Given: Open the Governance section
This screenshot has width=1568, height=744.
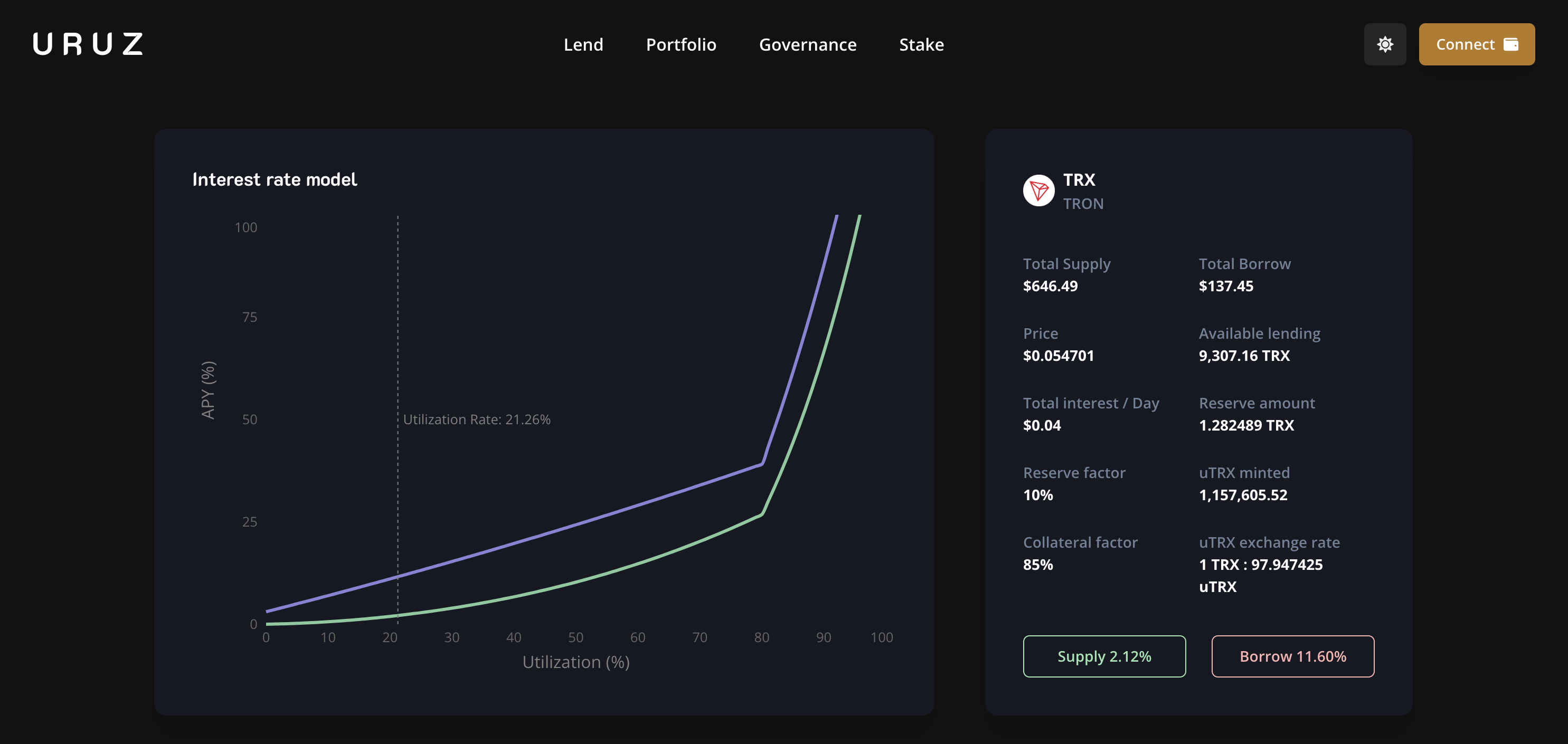Looking at the screenshot, I should click(x=807, y=44).
